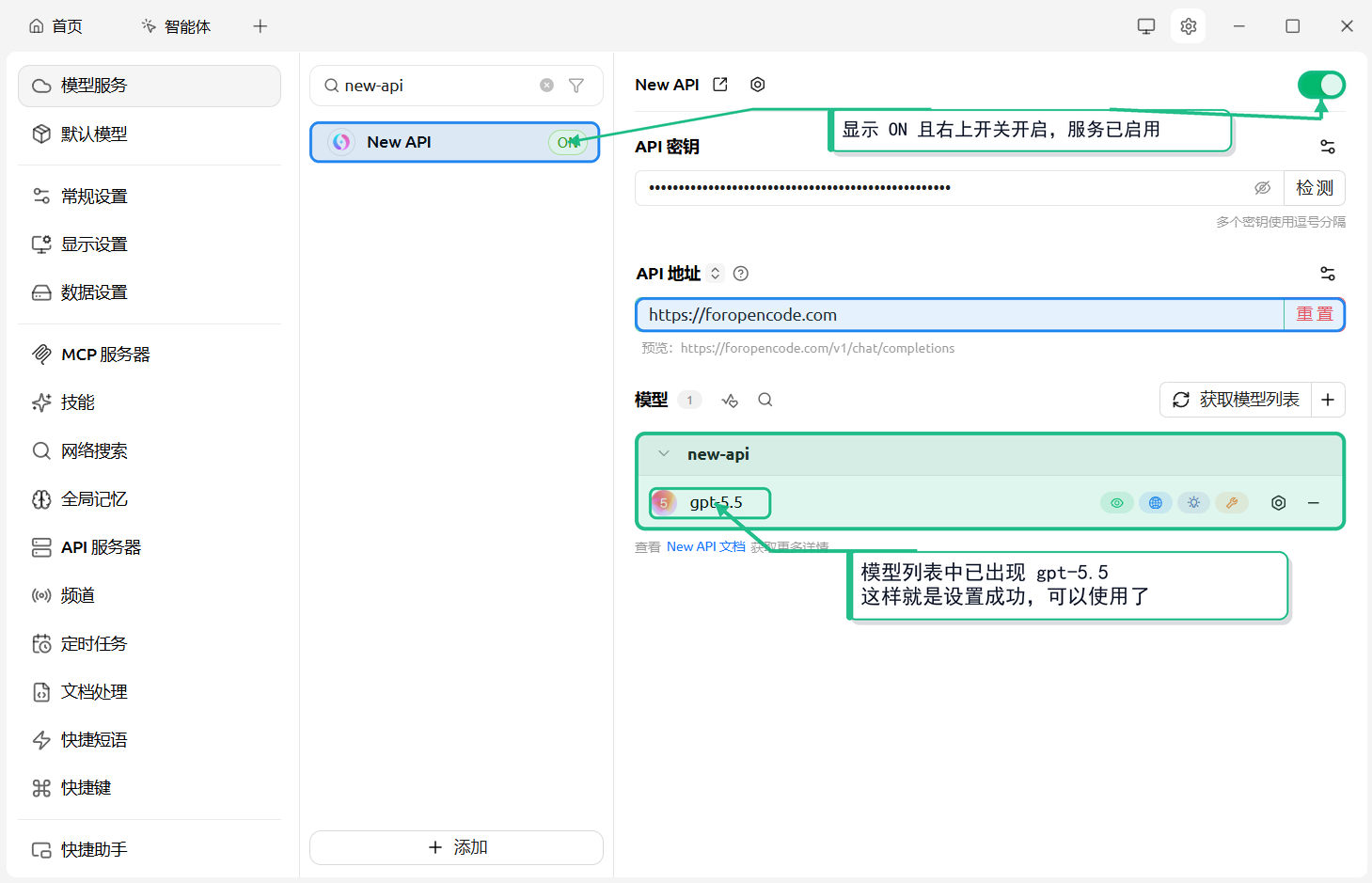Open 默认模型 settings section
The width and height of the screenshot is (1372, 883).
(x=150, y=134)
